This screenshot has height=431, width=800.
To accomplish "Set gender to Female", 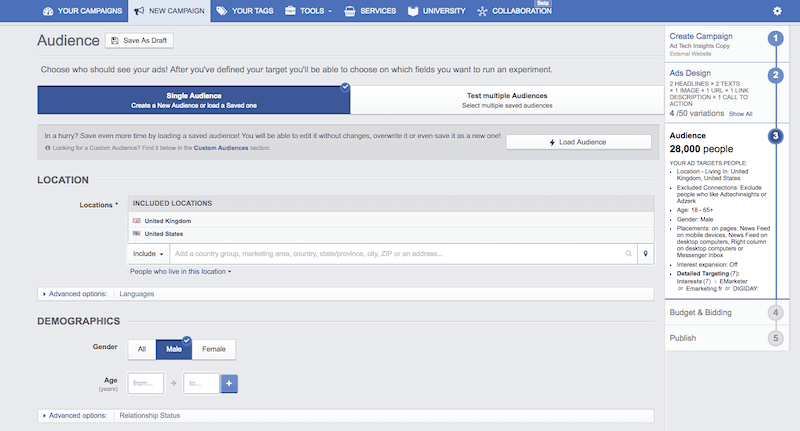I will click(214, 349).
